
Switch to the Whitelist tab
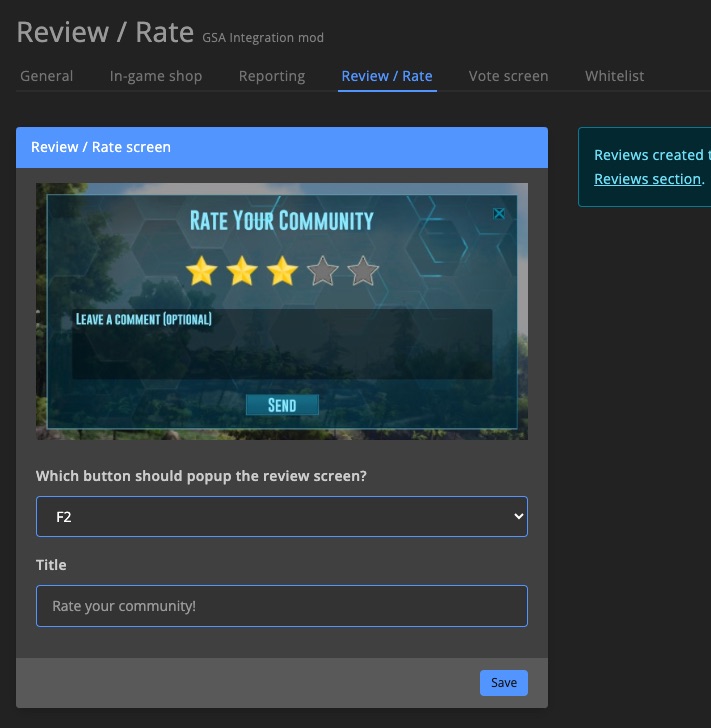click(614, 76)
